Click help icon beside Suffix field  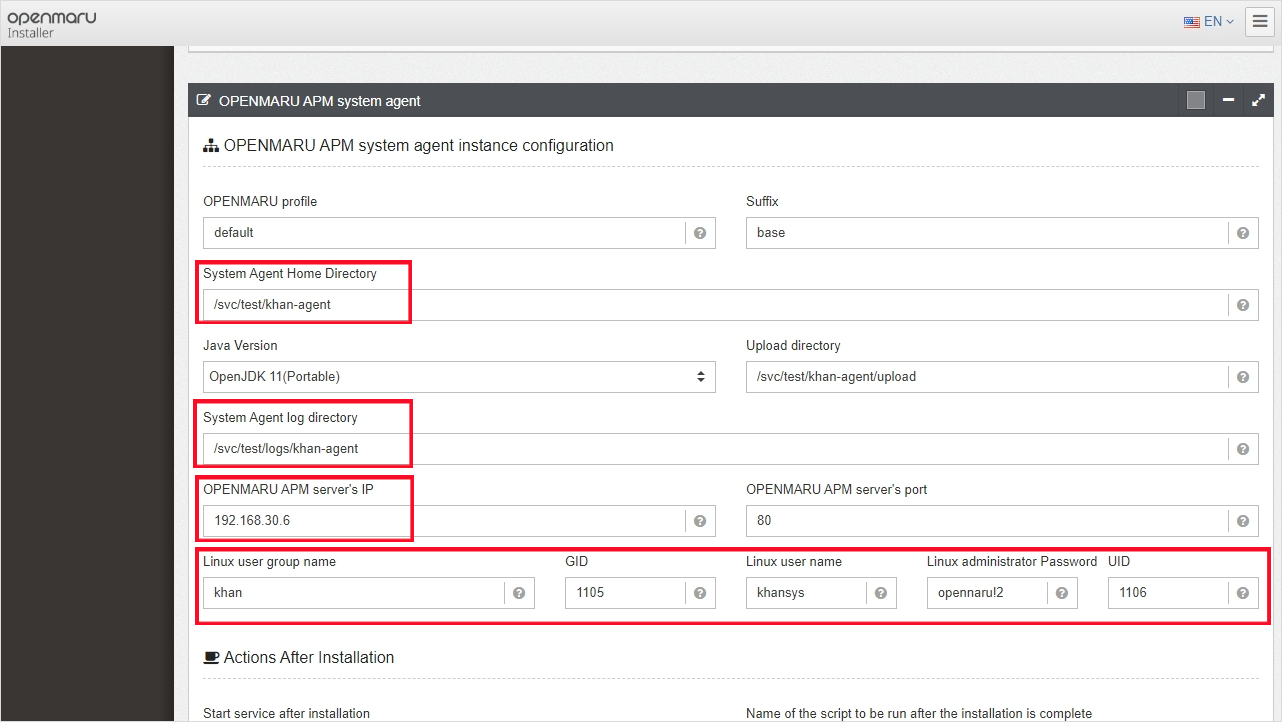click(1242, 233)
